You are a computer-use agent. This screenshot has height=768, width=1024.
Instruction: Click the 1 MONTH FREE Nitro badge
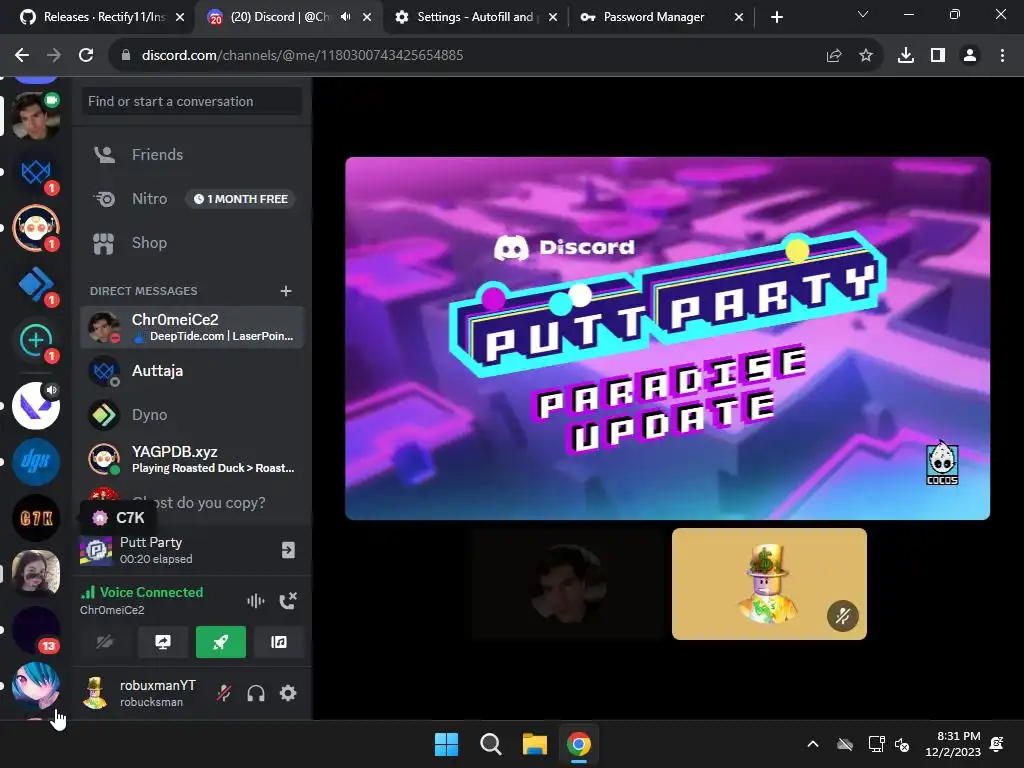click(x=240, y=199)
